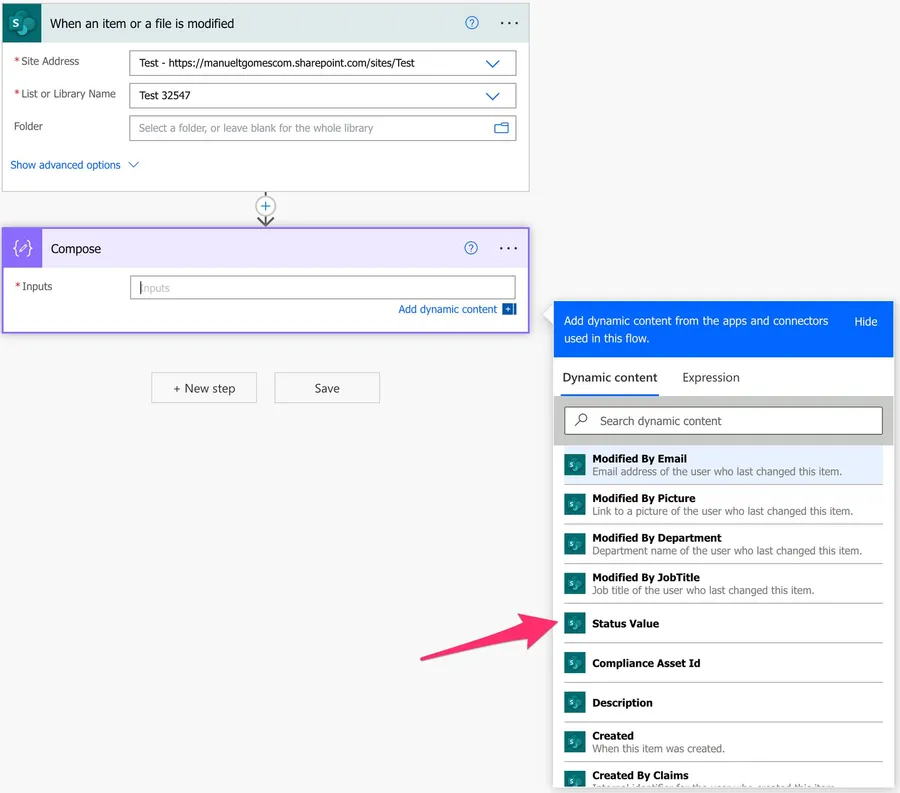Image resolution: width=900 pixels, height=793 pixels.
Task: Select the Dynamic content tab
Action: tap(610, 378)
